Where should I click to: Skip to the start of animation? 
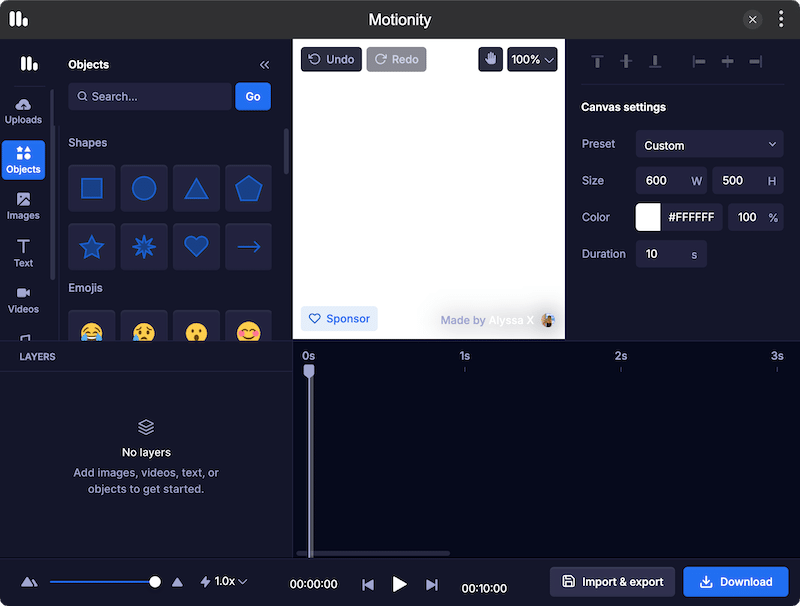pyautogui.click(x=368, y=585)
